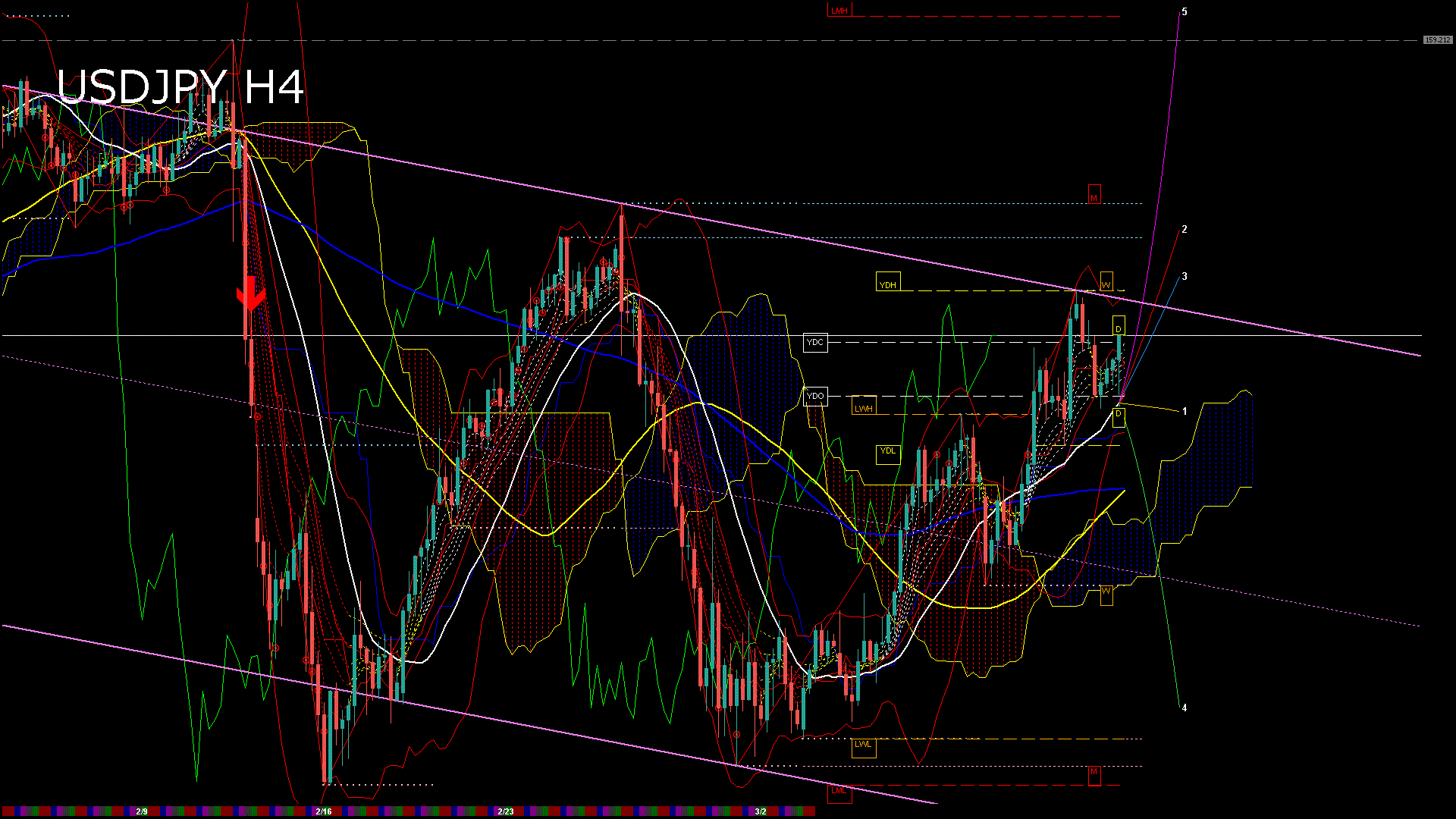Click the 2/16 date label

322,811
